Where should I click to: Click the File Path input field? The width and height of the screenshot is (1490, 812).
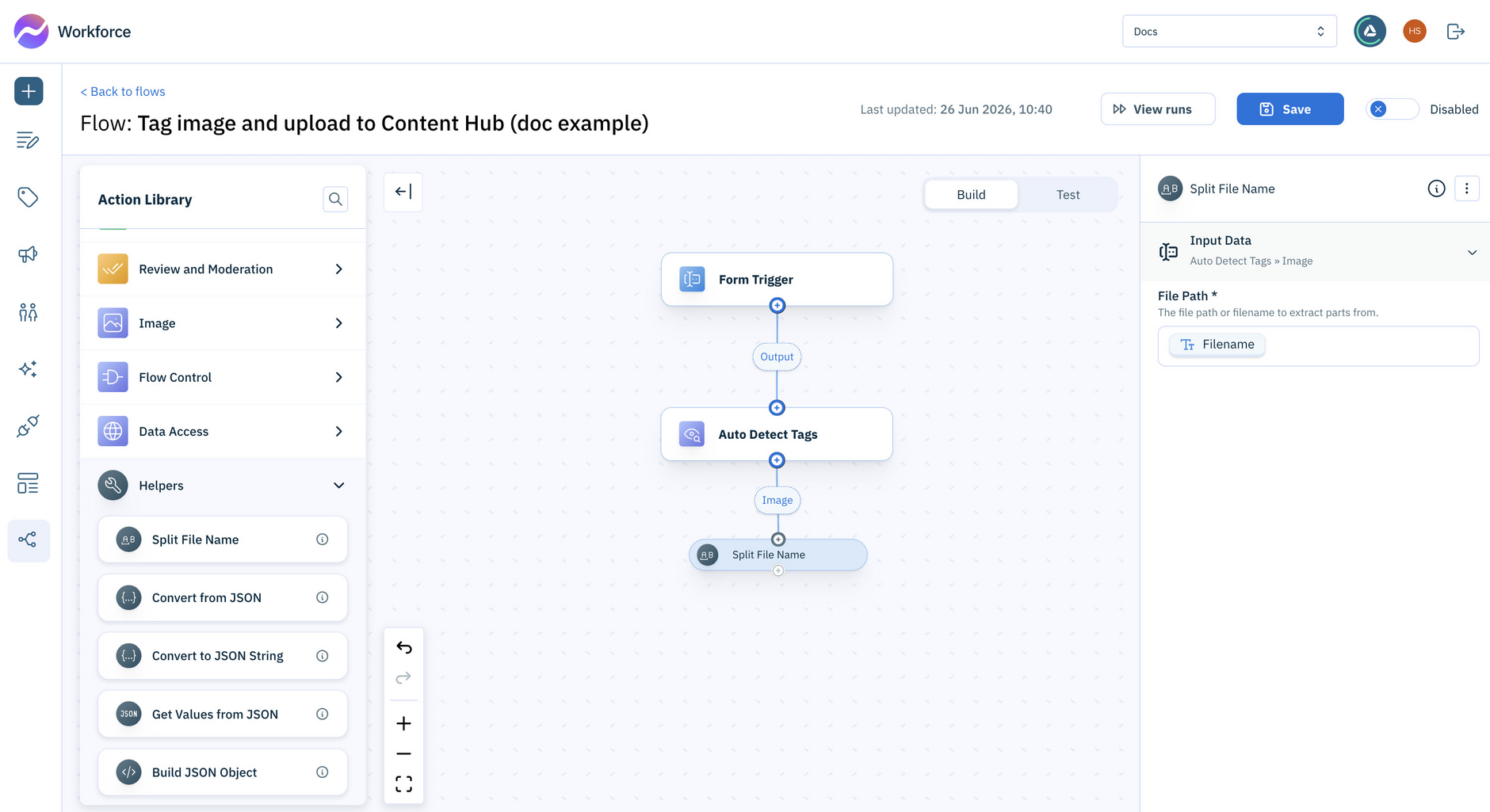1318,346
